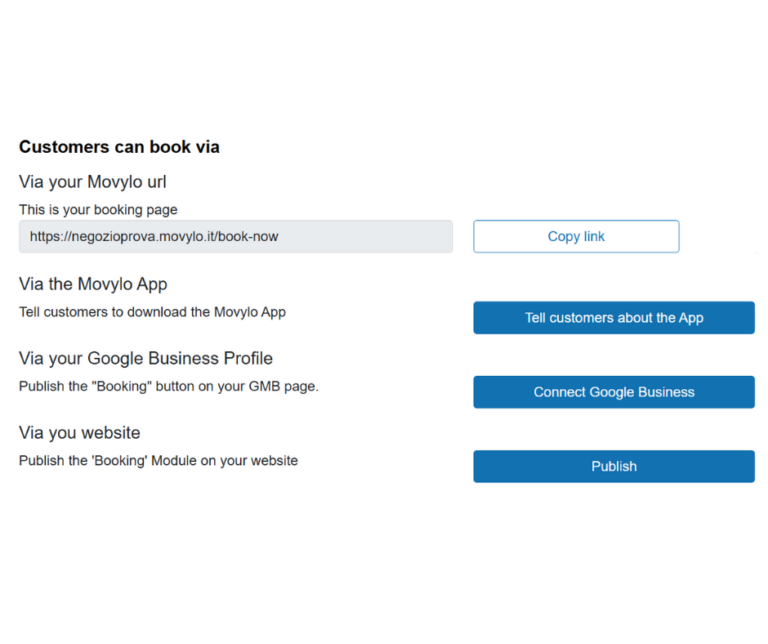The width and height of the screenshot is (768, 644).
Task: Select the "Customers can book via" heading
Action: (x=119, y=147)
